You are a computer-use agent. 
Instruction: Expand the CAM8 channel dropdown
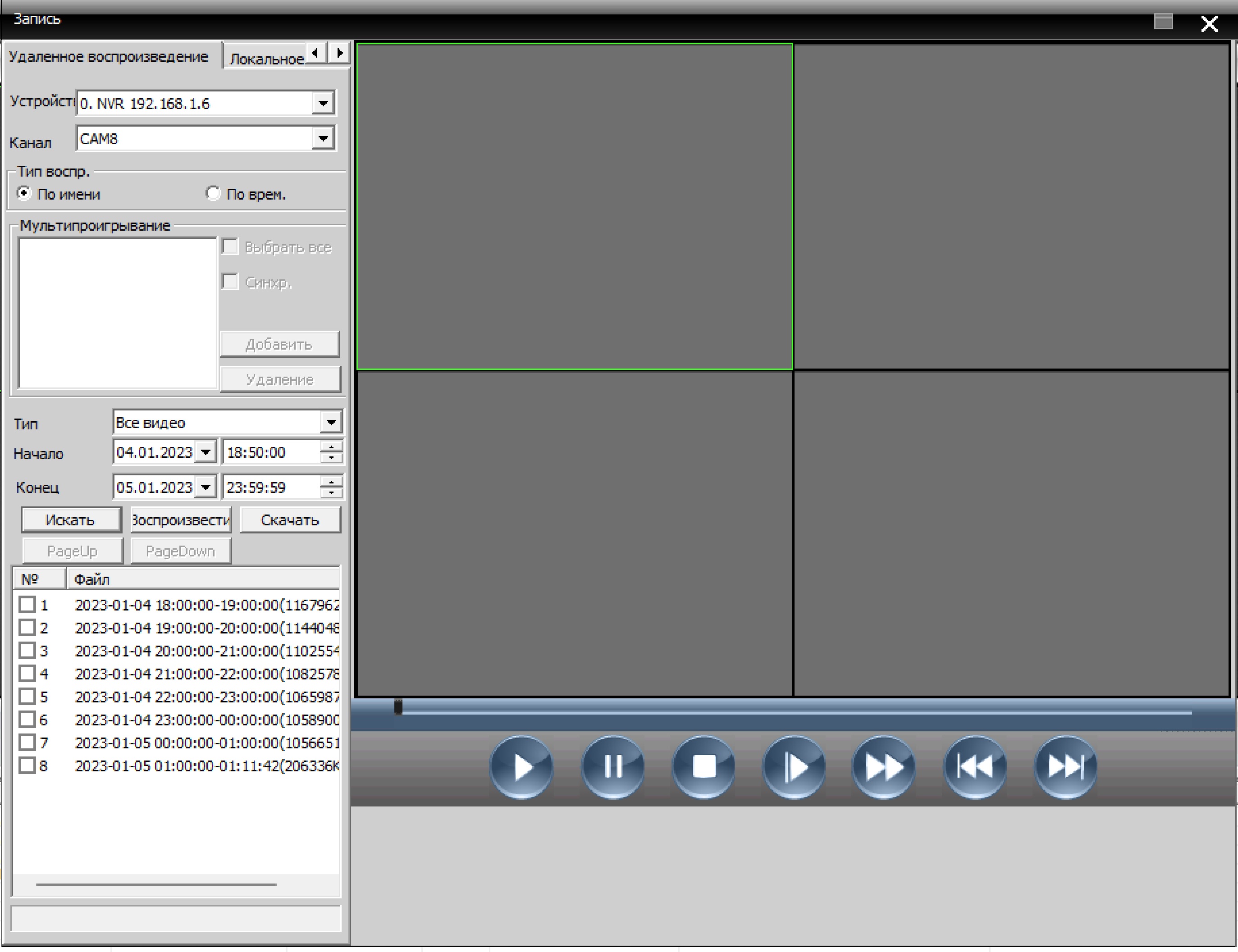tap(323, 139)
